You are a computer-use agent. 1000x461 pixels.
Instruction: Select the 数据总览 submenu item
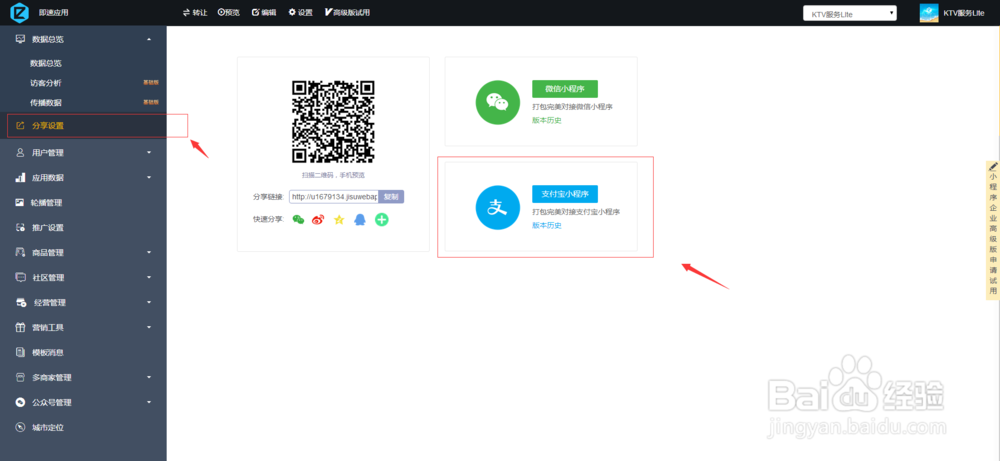46,63
